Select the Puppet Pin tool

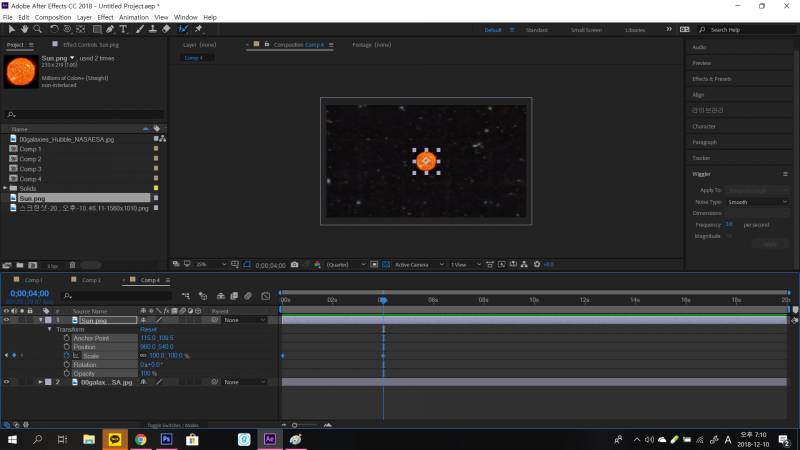(199, 29)
